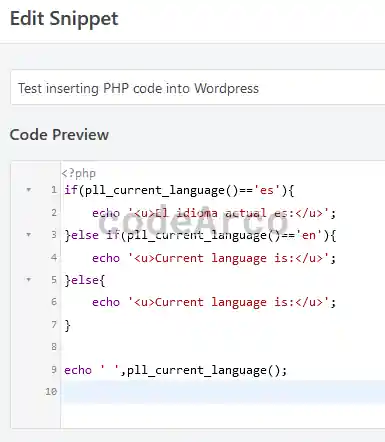Click the 'El idioma actual es' echo line

(214, 213)
